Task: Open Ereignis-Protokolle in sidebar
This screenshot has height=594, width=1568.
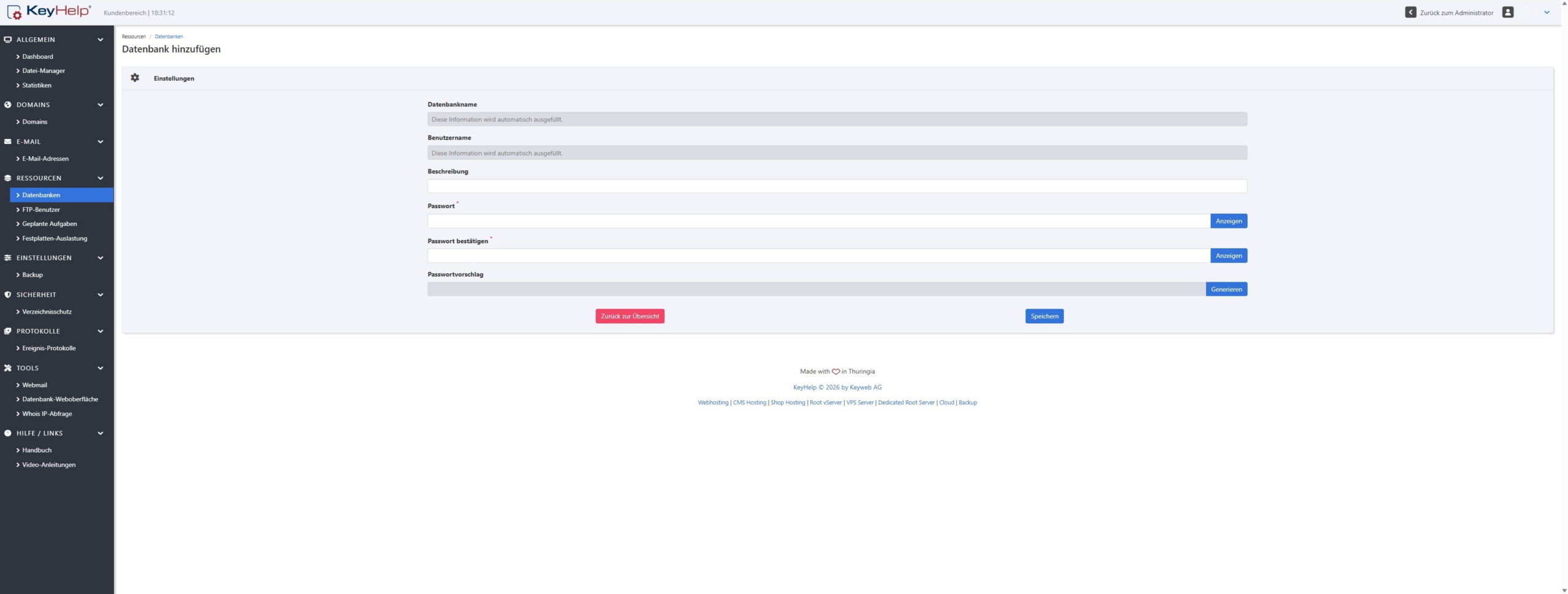Action: click(49, 348)
